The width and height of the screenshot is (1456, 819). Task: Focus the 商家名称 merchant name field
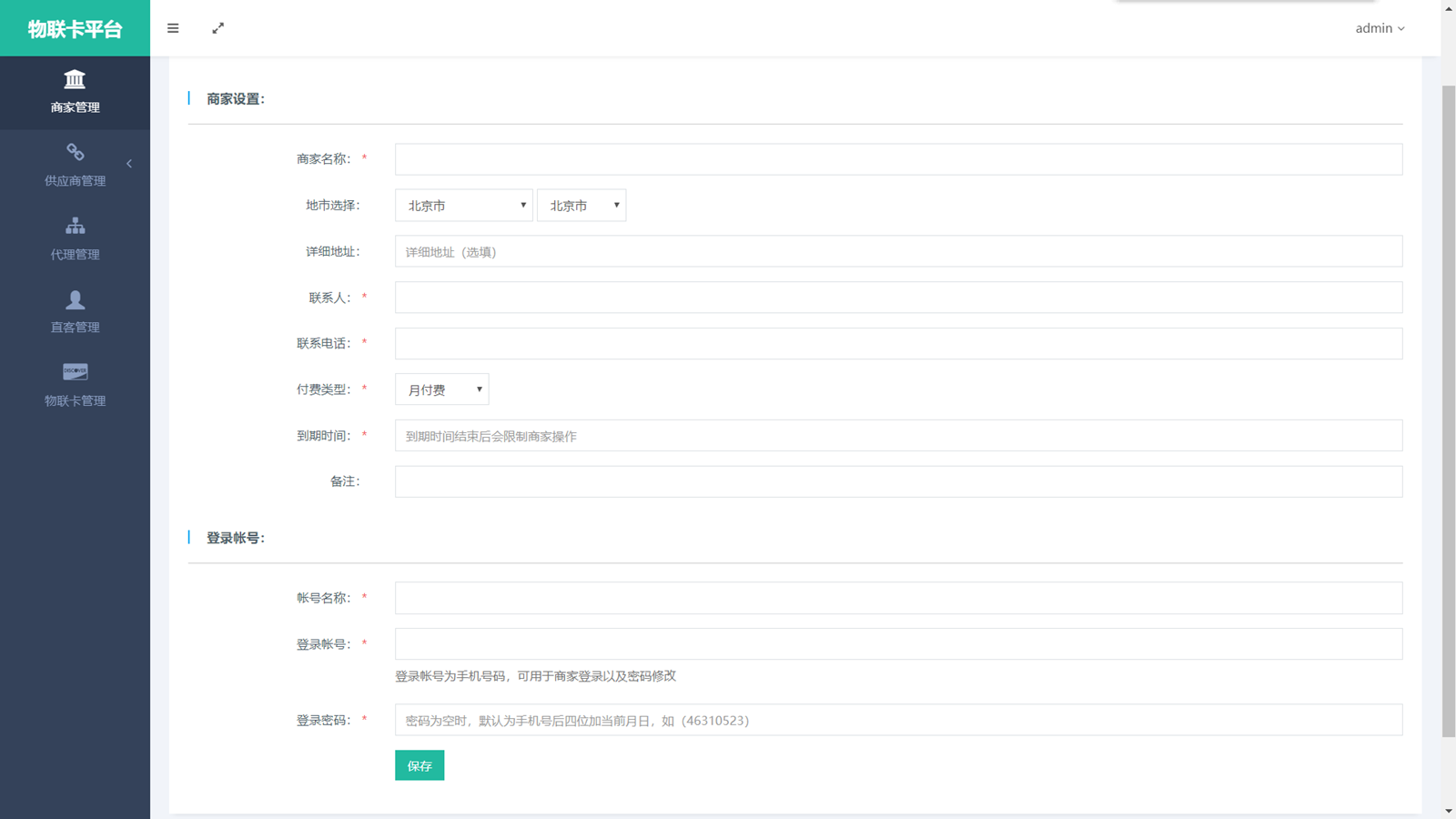click(898, 159)
